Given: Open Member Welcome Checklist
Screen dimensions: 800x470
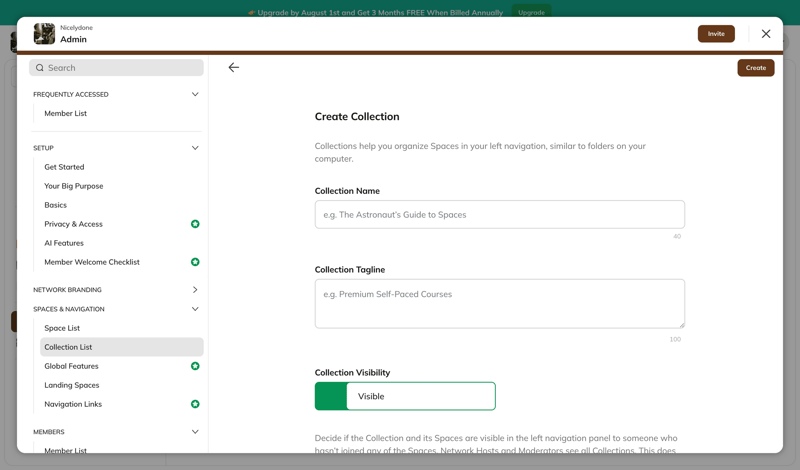Looking at the screenshot, I should (x=92, y=262).
